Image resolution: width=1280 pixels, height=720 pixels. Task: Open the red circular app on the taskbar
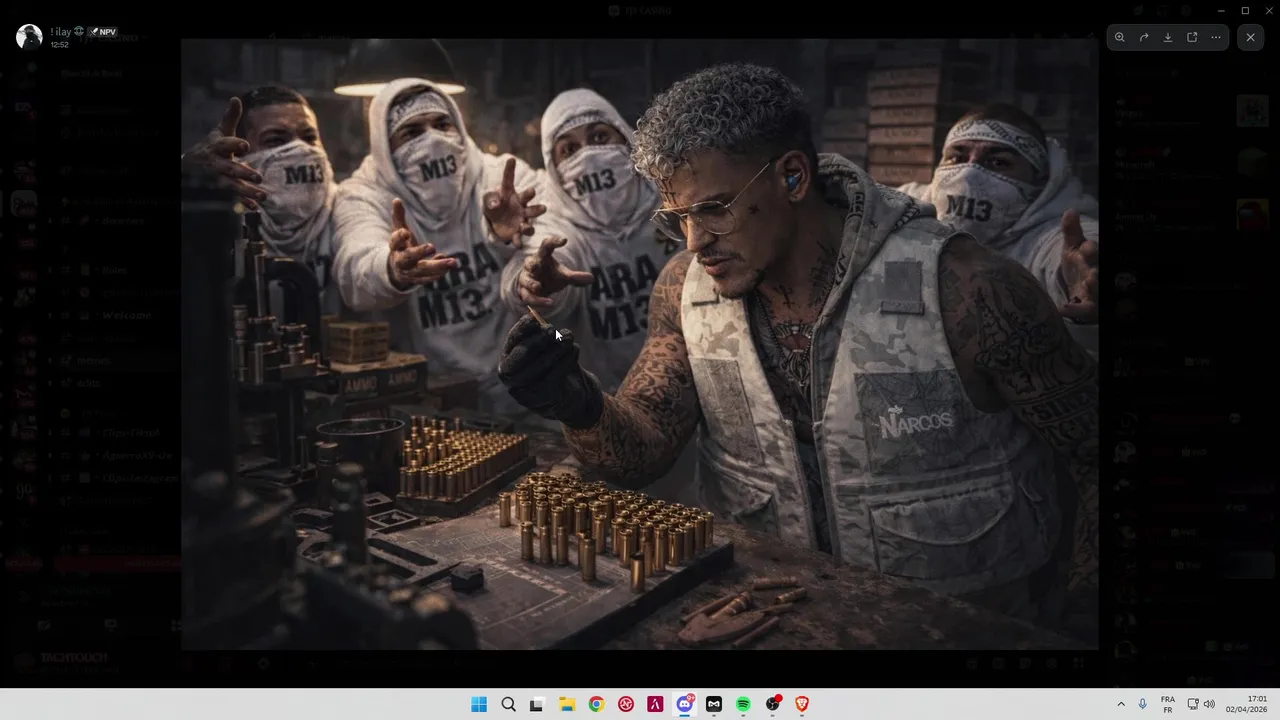point(626,704)
